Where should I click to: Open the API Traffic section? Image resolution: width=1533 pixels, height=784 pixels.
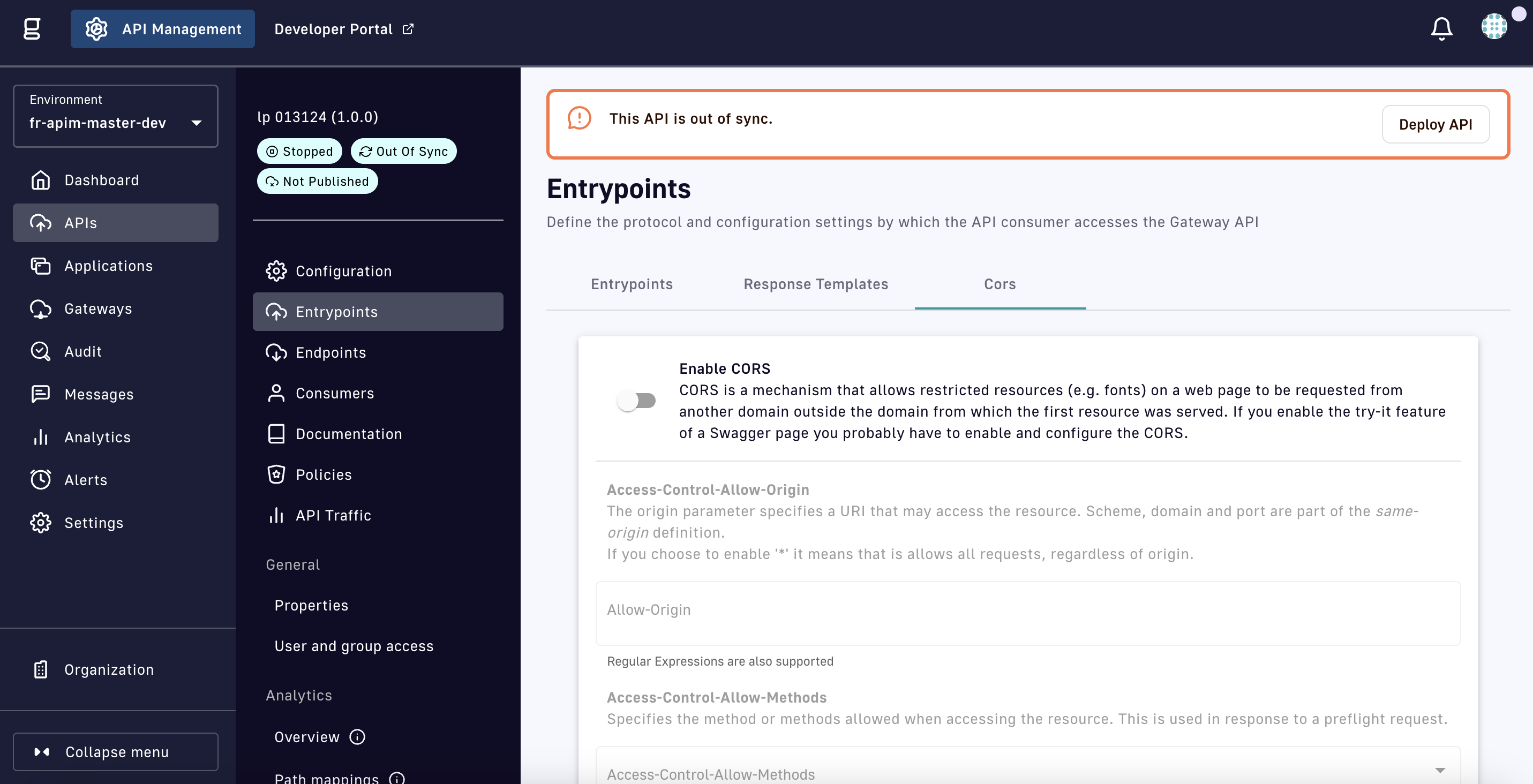[333, 515]
